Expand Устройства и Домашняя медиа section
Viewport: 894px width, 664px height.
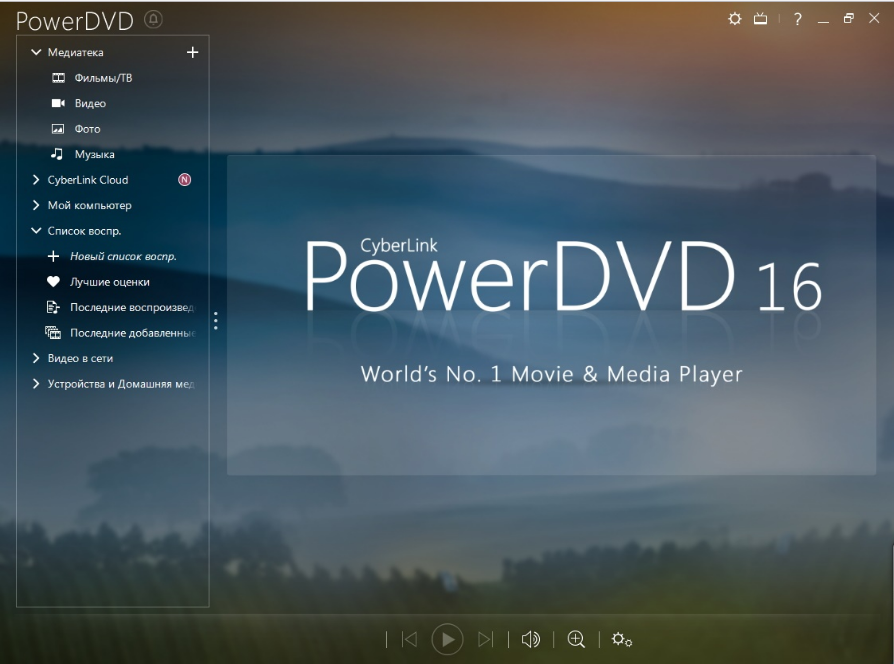[x=36, y=384]
